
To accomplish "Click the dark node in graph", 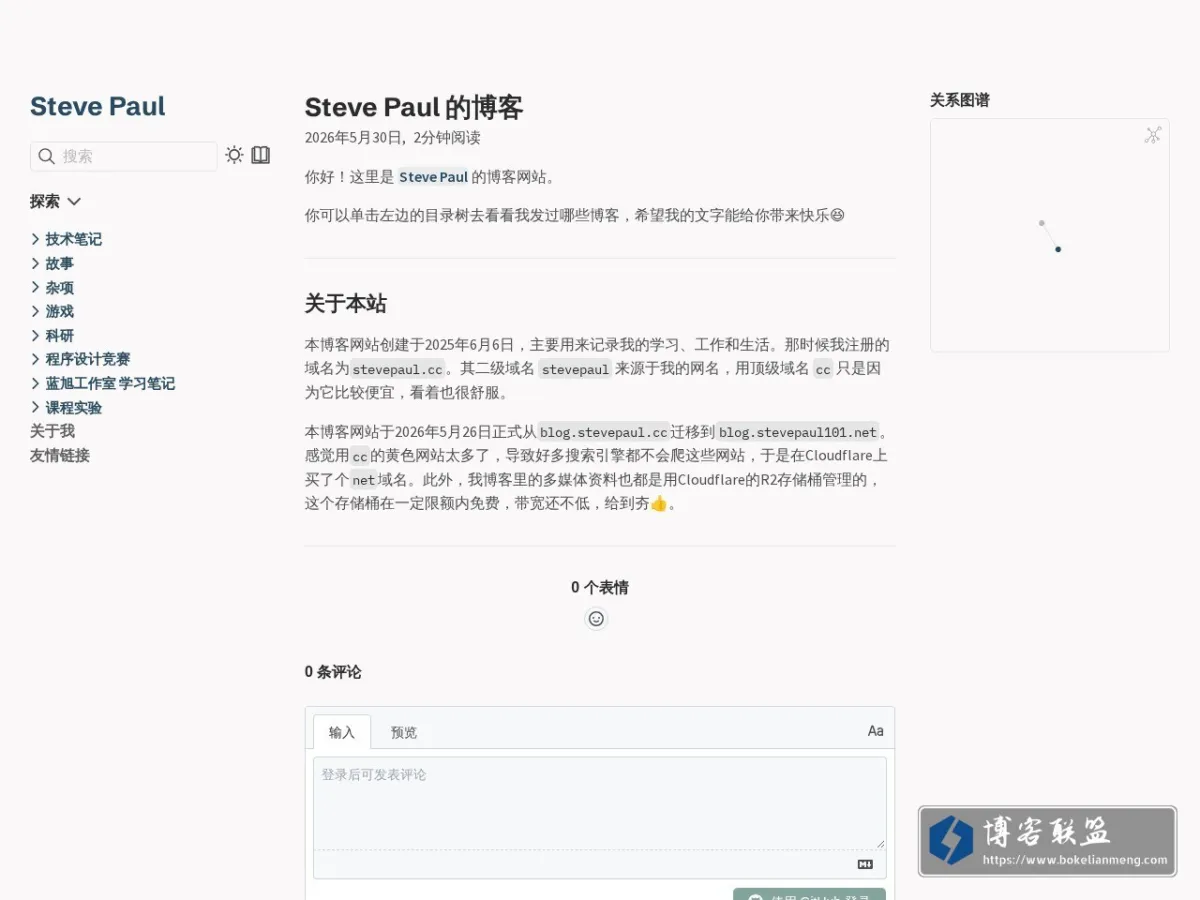I will 1058,249.
